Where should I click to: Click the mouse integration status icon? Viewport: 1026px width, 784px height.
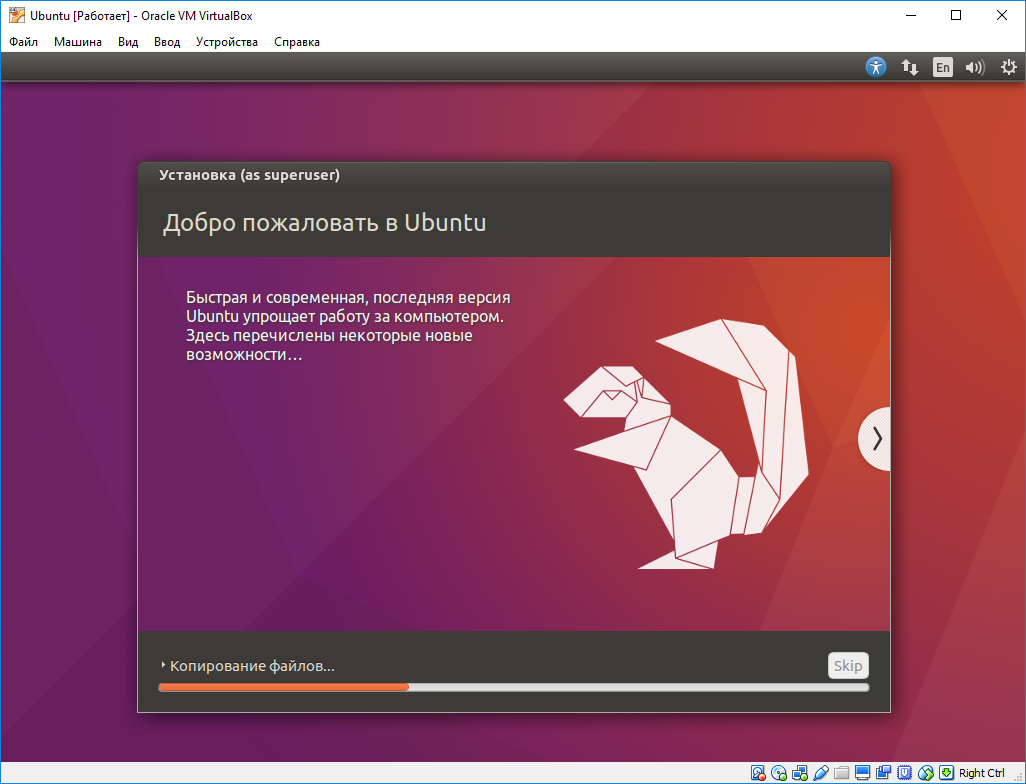click(x=925, y=773)
